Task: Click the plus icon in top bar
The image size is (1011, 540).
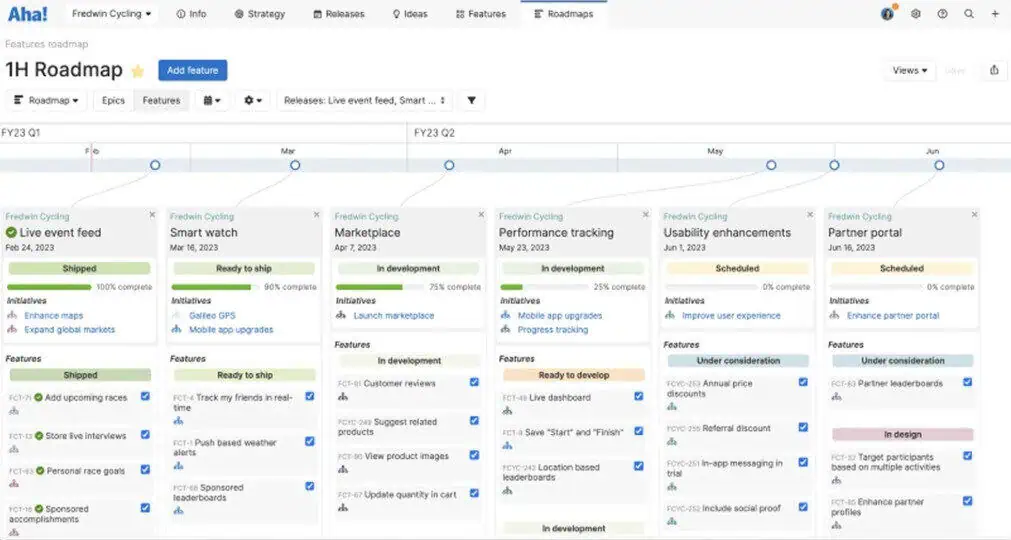Action: pos(995,14)
